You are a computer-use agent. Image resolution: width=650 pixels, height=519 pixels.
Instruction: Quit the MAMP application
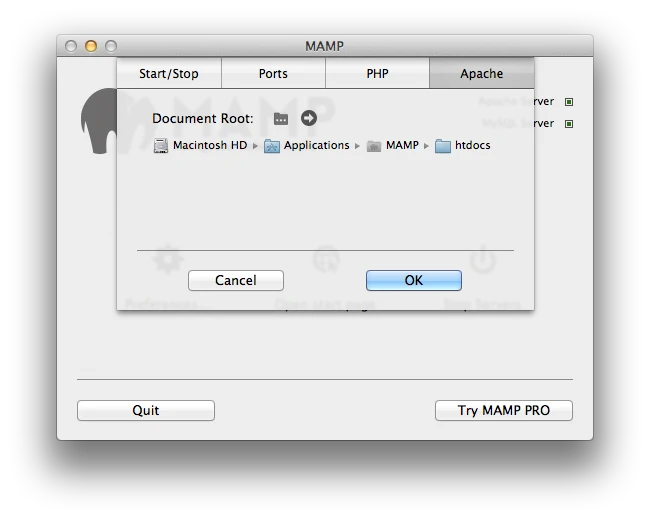[x=146, y=410]
